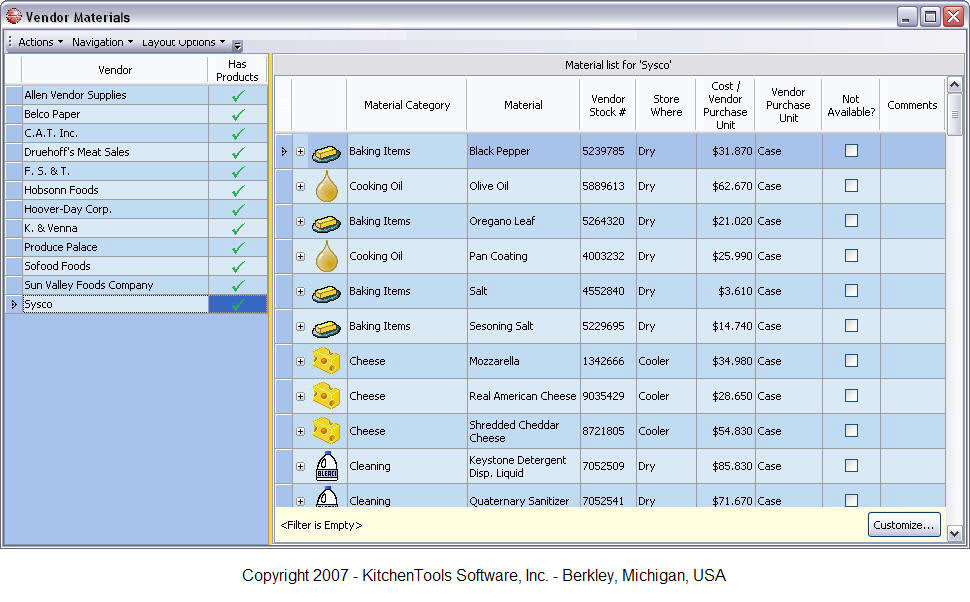Expand the Mozzarella row
970x602 pixels.
coord(301,361)
